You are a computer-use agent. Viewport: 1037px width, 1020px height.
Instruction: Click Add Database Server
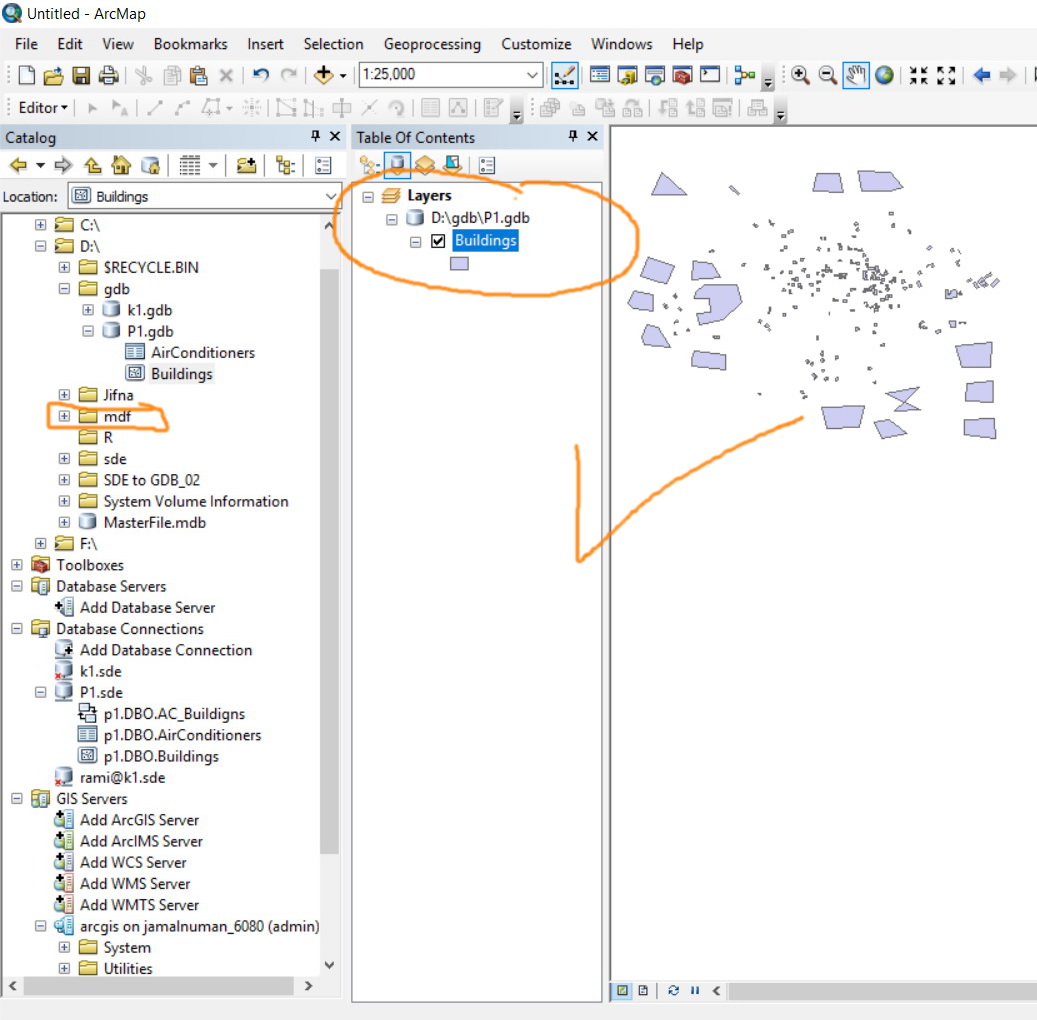click(x=147, y=607)
